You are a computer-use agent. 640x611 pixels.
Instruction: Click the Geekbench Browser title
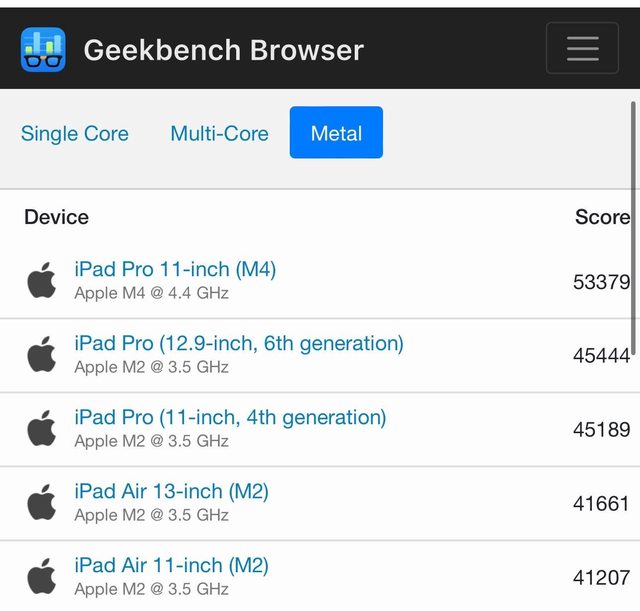(223, 49)
